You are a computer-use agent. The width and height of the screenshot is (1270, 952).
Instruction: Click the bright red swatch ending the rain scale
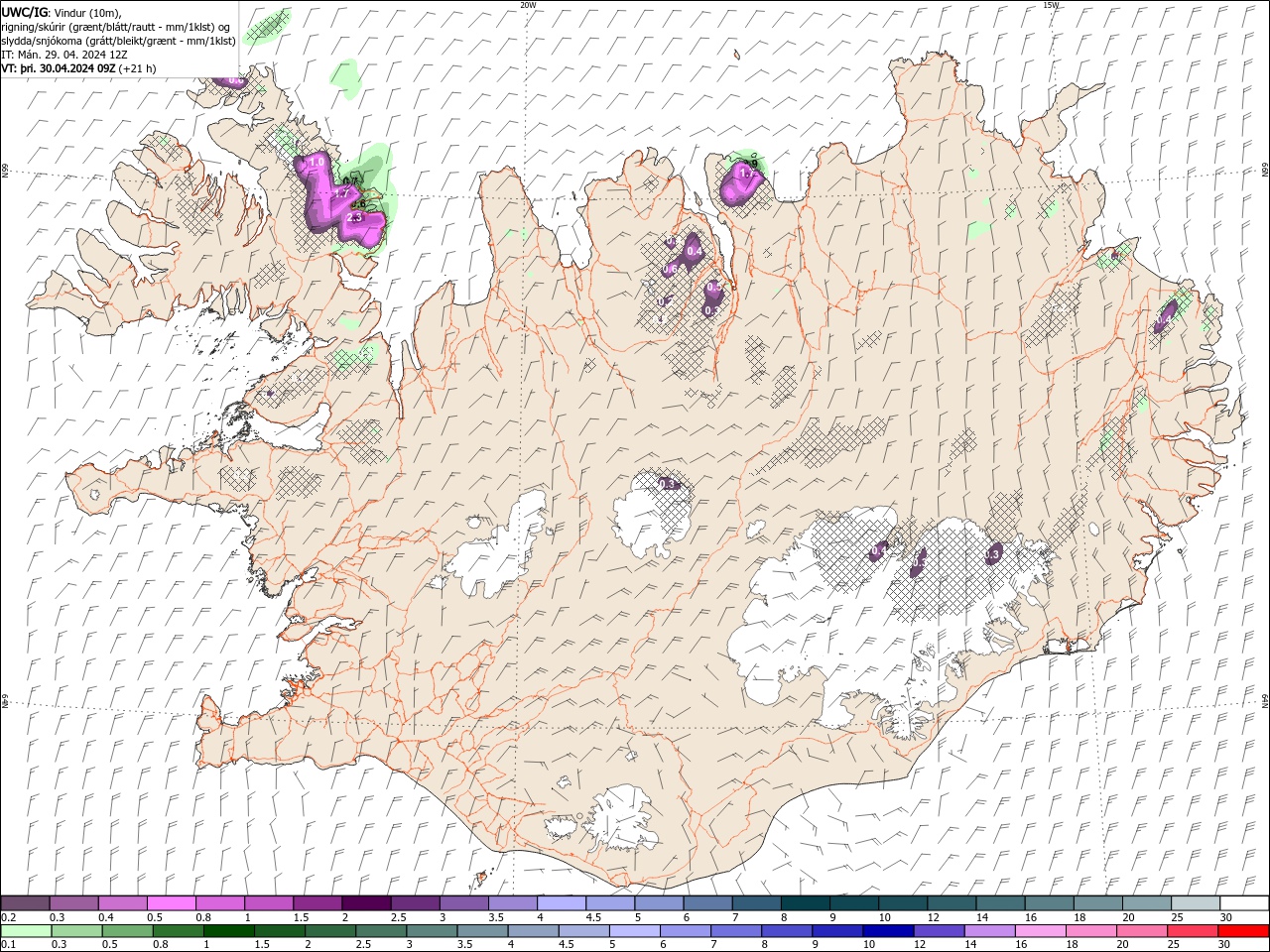pos(1244,931)
